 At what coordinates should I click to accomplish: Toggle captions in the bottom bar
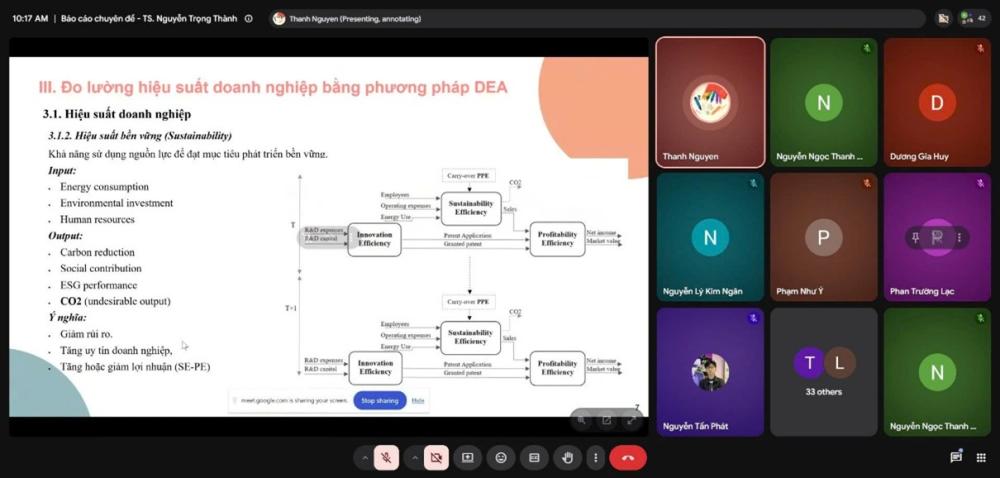534,458
